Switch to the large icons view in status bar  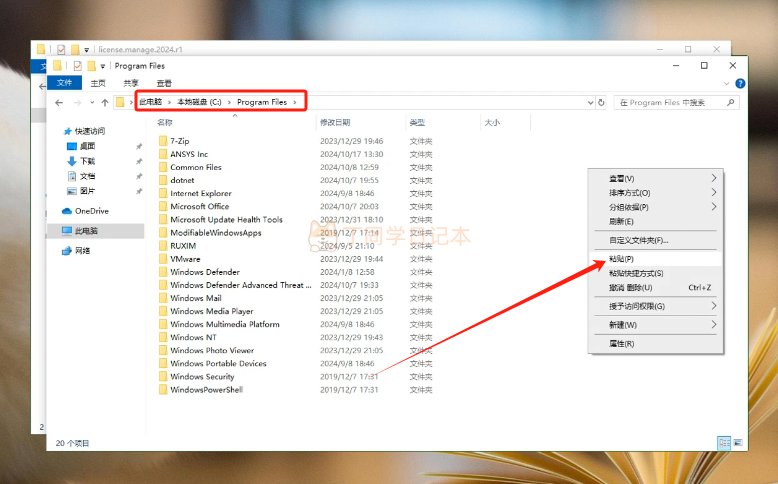pos(736,441)
